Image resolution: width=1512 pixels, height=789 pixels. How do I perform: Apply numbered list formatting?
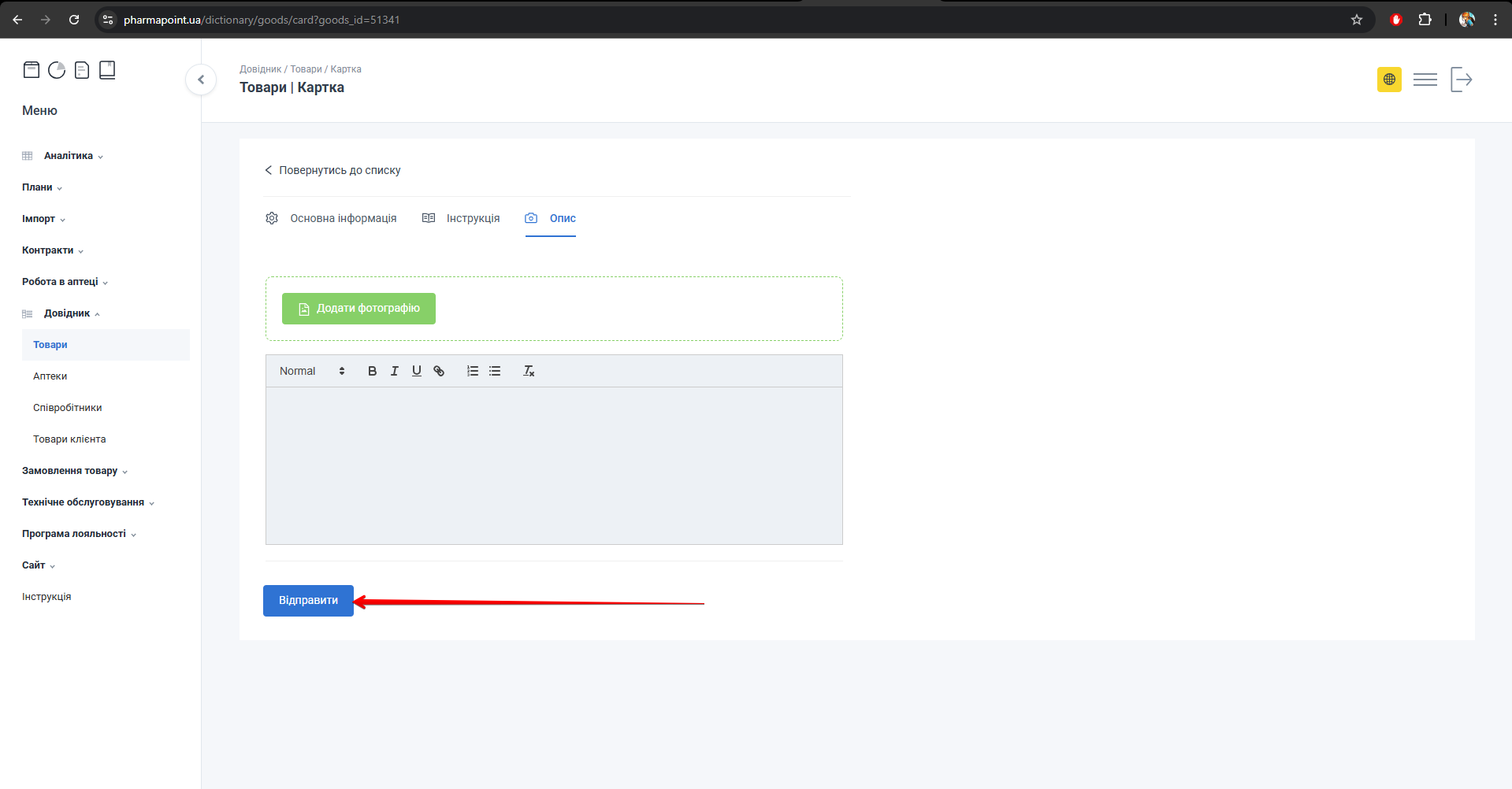coord(473,371)
